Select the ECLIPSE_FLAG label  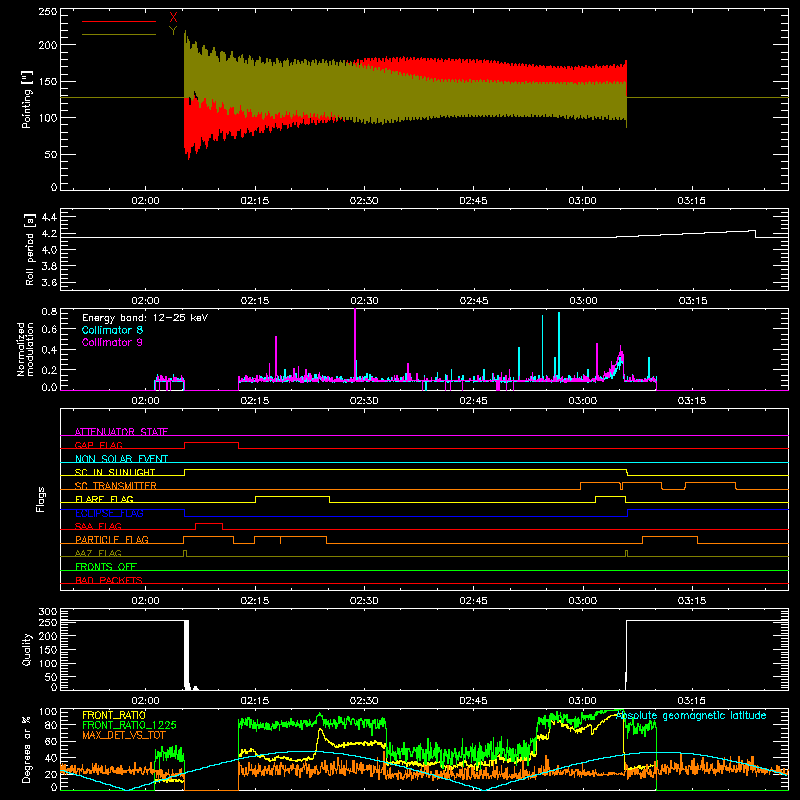coord(109,513)
